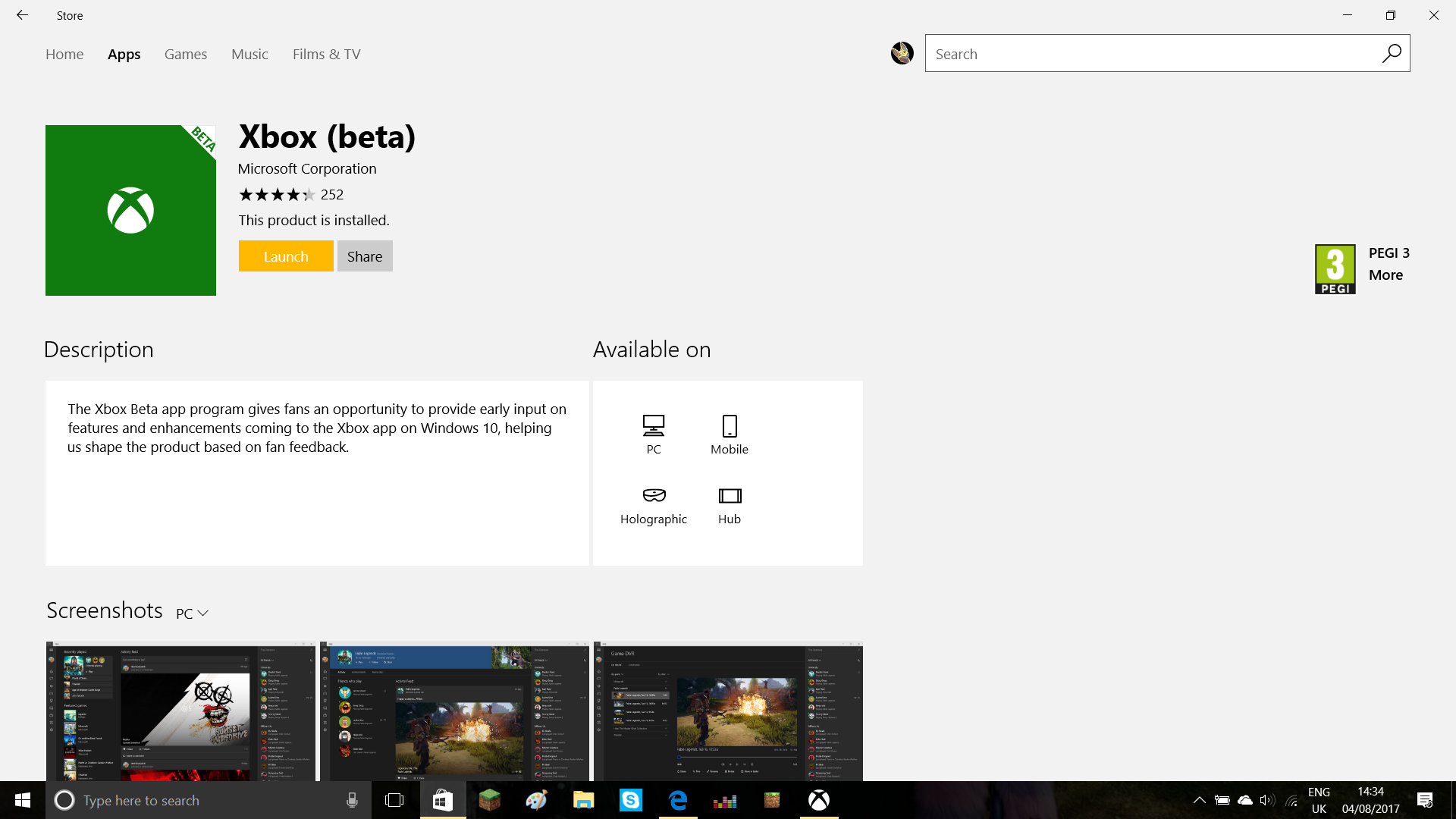Expand the Screenshots PC dropdown
This screenshot has width=1456, height=819.
tap(192, 613)
